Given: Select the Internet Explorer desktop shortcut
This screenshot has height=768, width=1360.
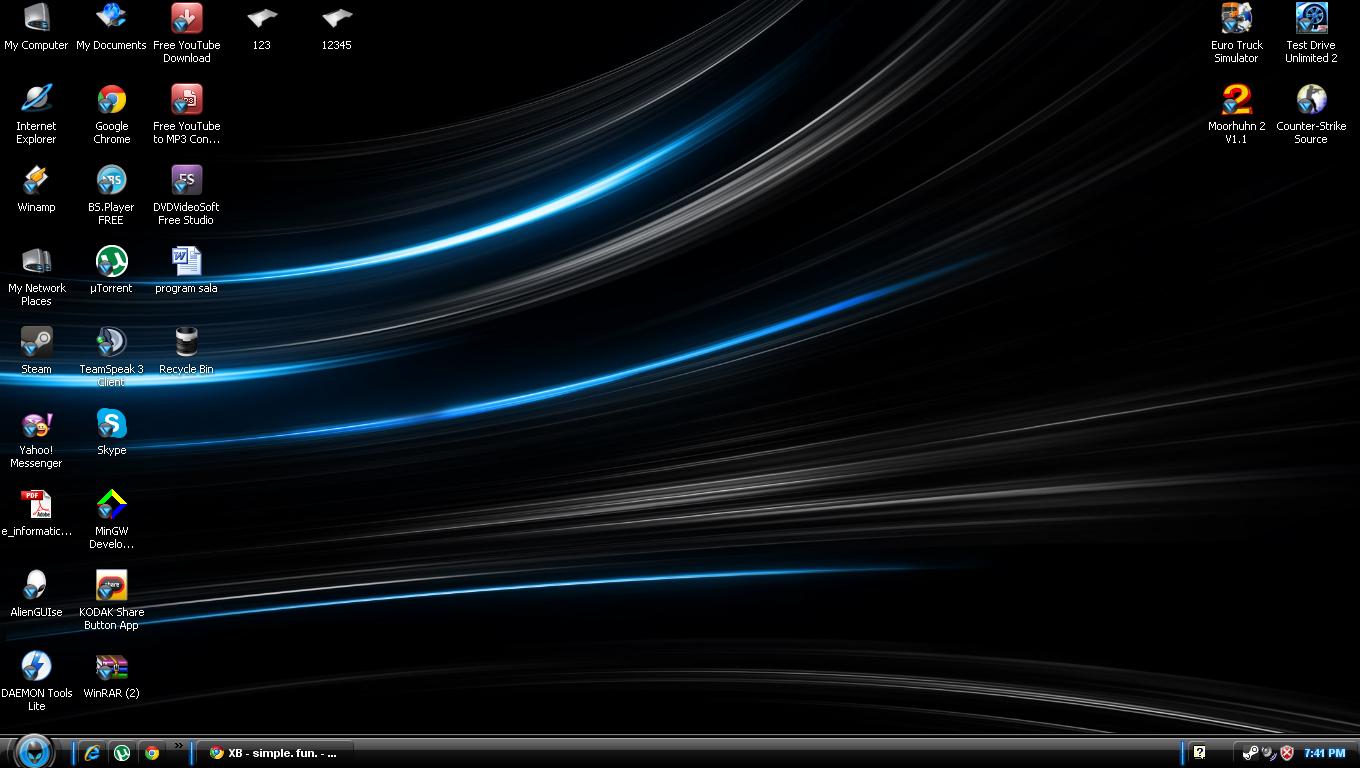Looking at the screenshot, I should (36, 114).
